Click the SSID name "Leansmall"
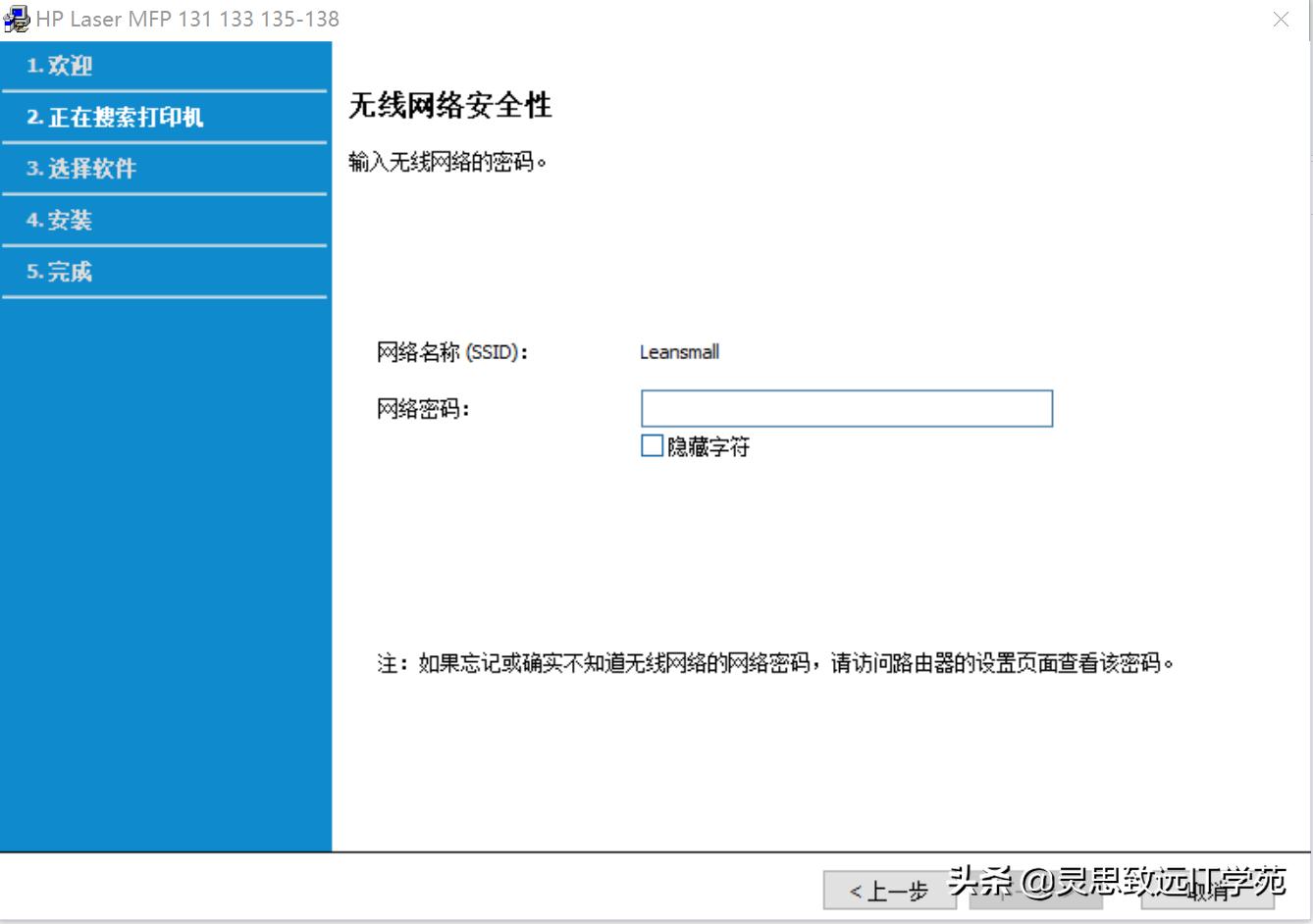Image resolution: width=1313 pixels, height=924 pixels. (x=679, y=351)
